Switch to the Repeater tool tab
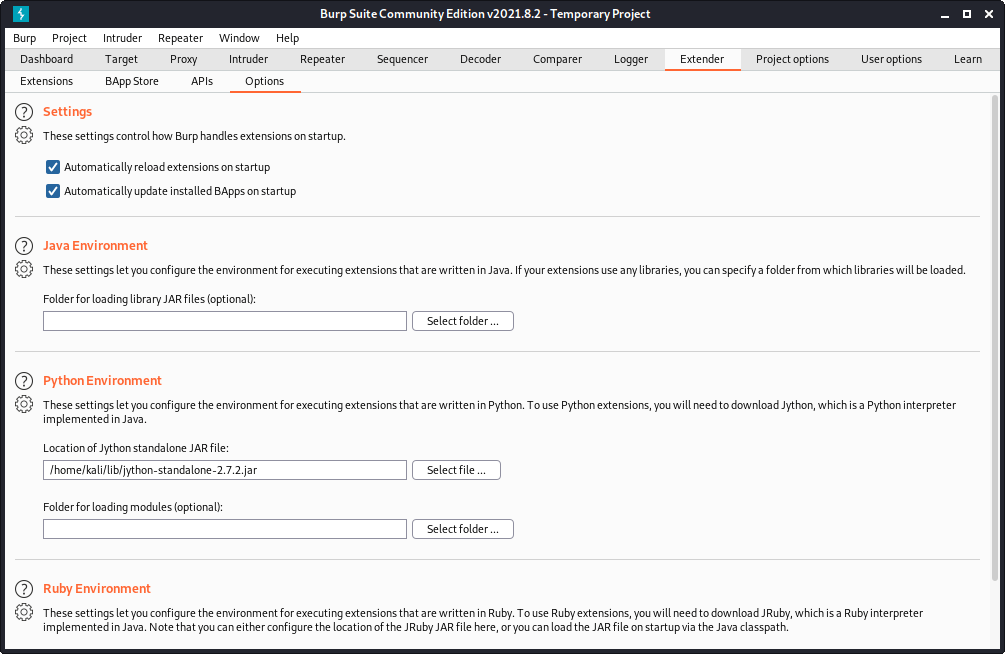The image size is (1005, 654). pos(322,59)
